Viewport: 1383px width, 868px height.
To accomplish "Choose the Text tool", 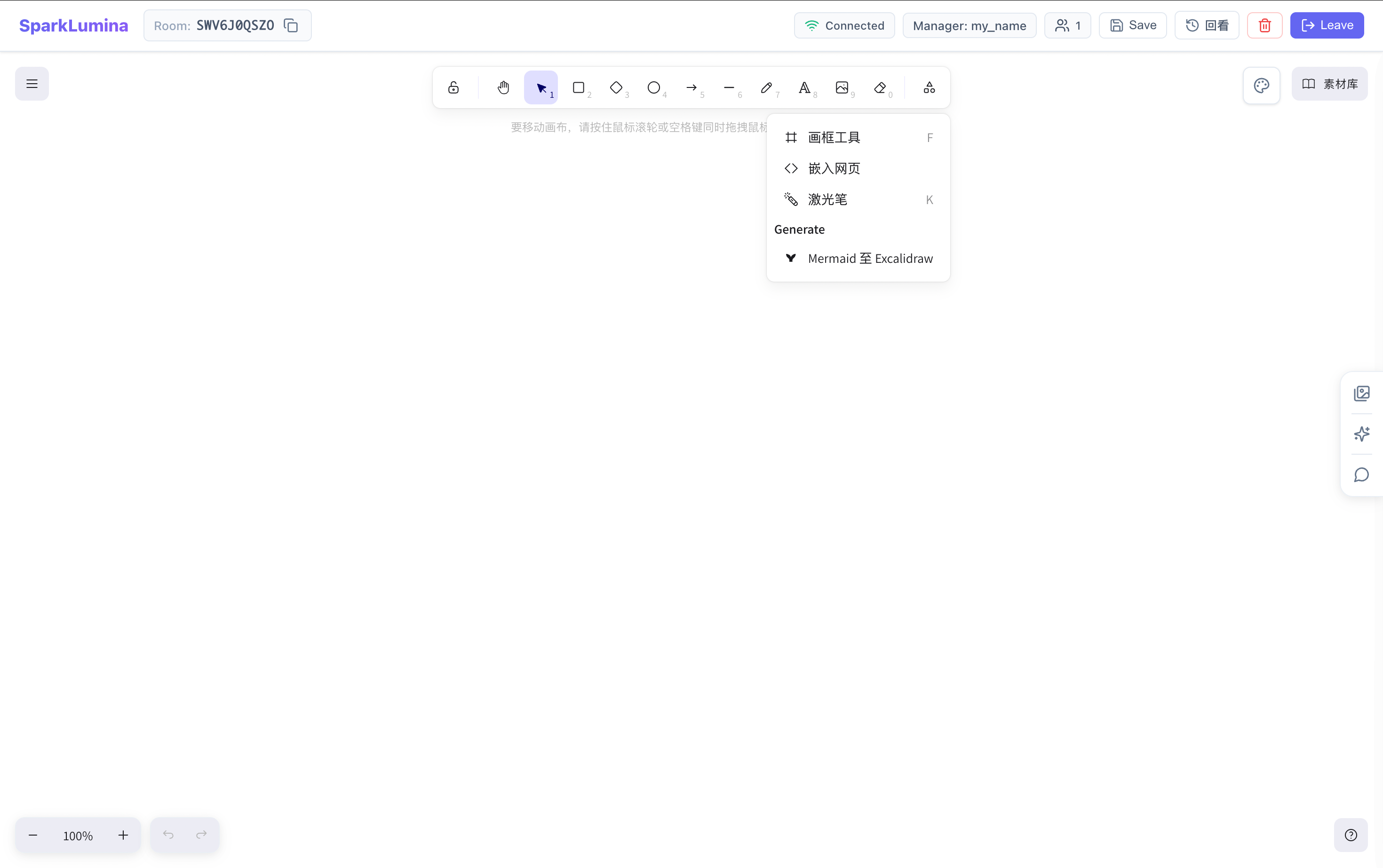I will click(x=804, y=87).
